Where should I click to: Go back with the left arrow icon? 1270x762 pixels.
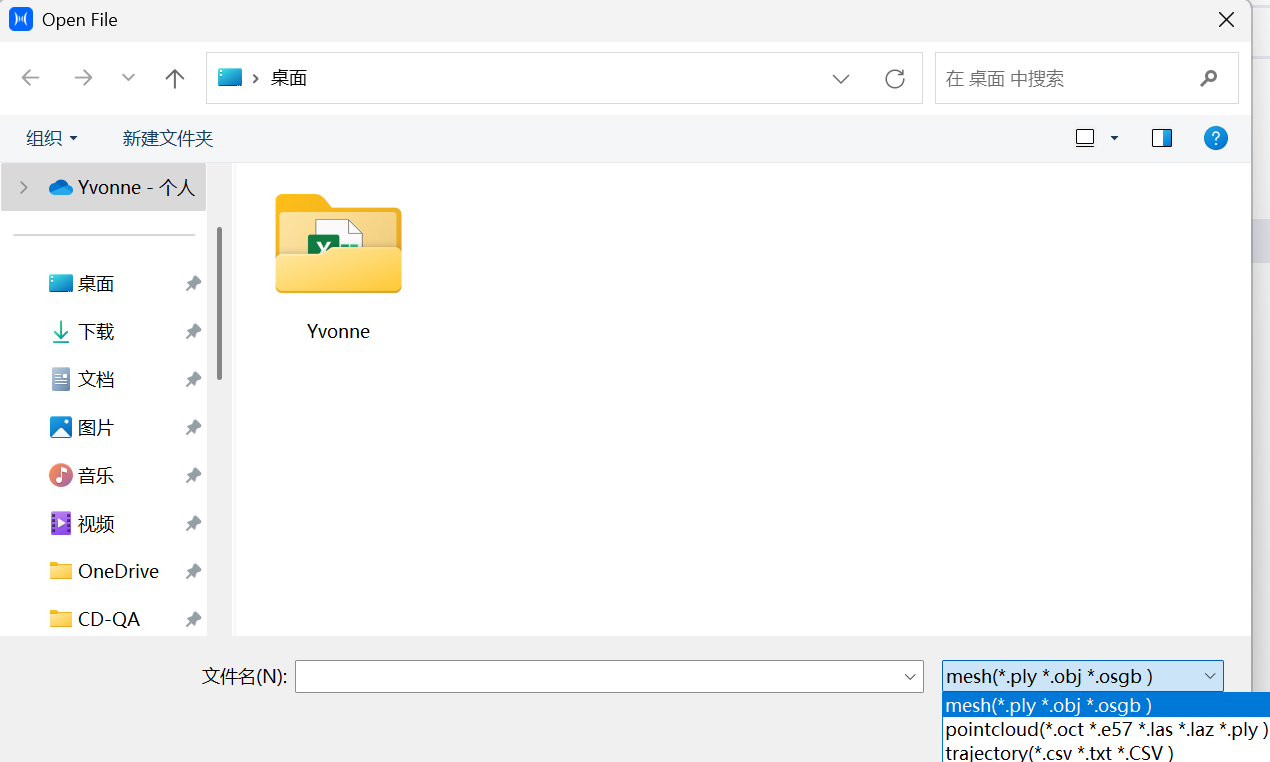(31, 78)
